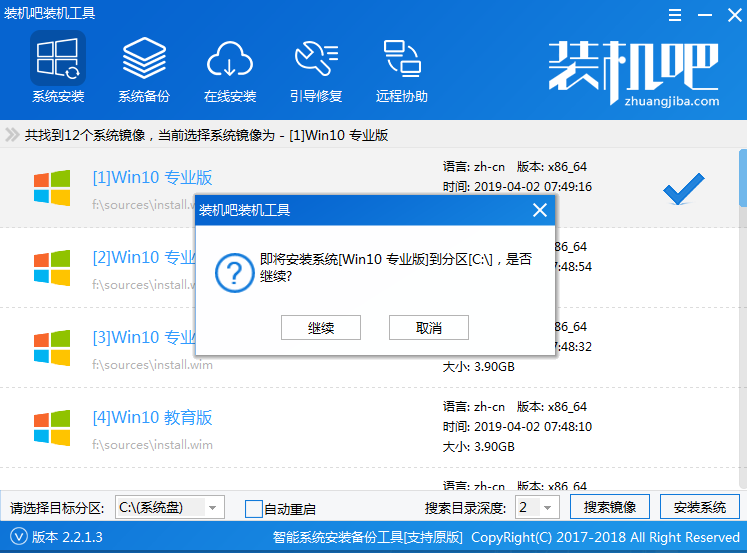
Task: Open the 搜索目录深度 depth dropdown
Action: tap(549, 507)
